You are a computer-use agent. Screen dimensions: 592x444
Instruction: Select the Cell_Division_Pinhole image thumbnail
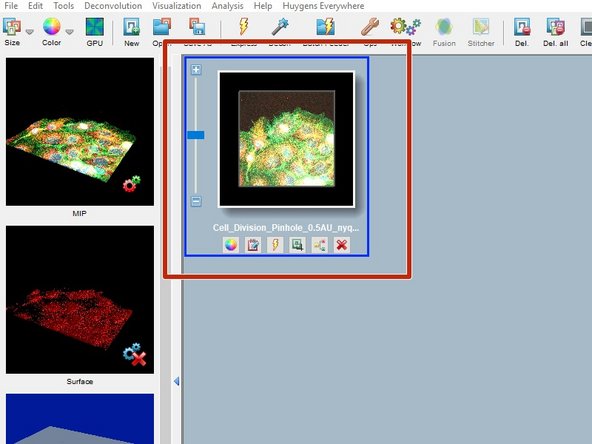pos(287,139)
